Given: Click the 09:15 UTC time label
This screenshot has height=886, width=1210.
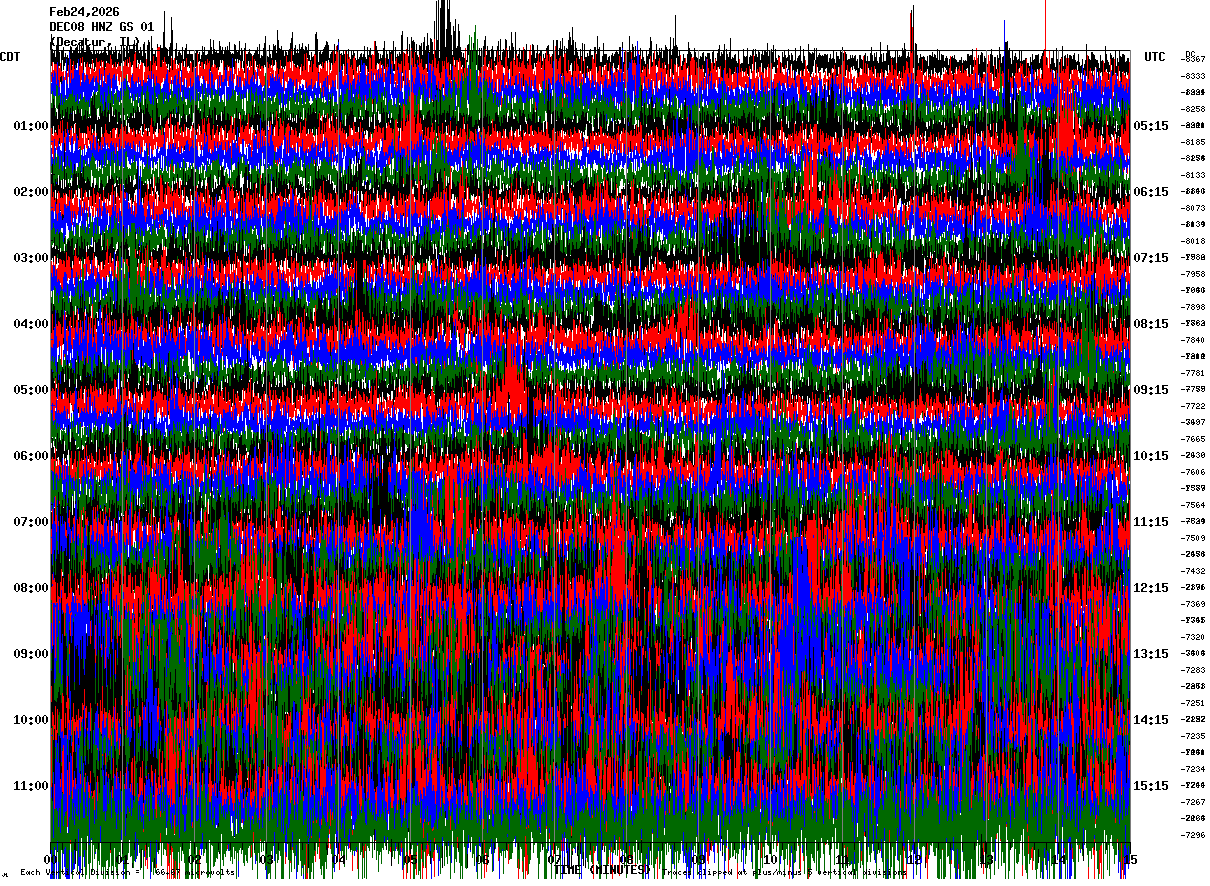Looking at the screenshot, I should 1151,390.
